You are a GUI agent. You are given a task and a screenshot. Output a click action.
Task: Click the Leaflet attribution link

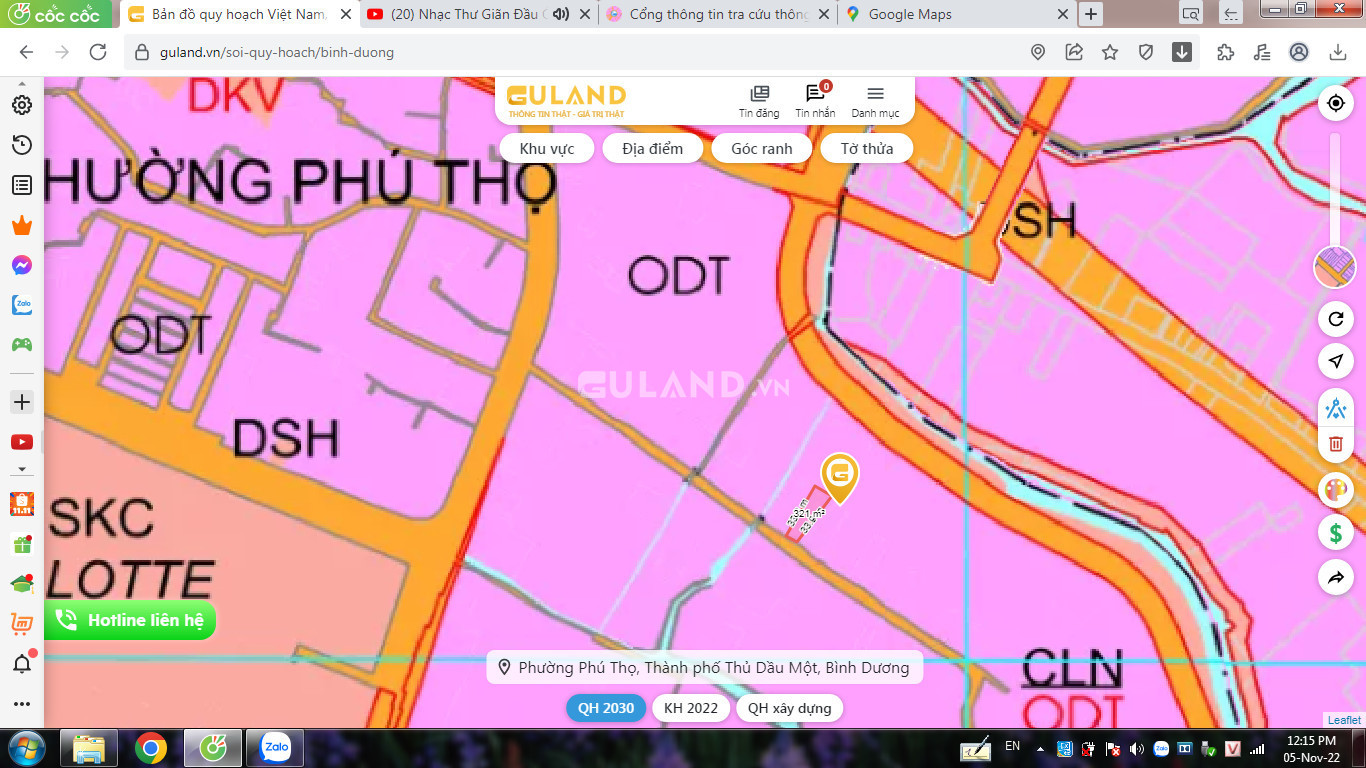point(1344,720)
